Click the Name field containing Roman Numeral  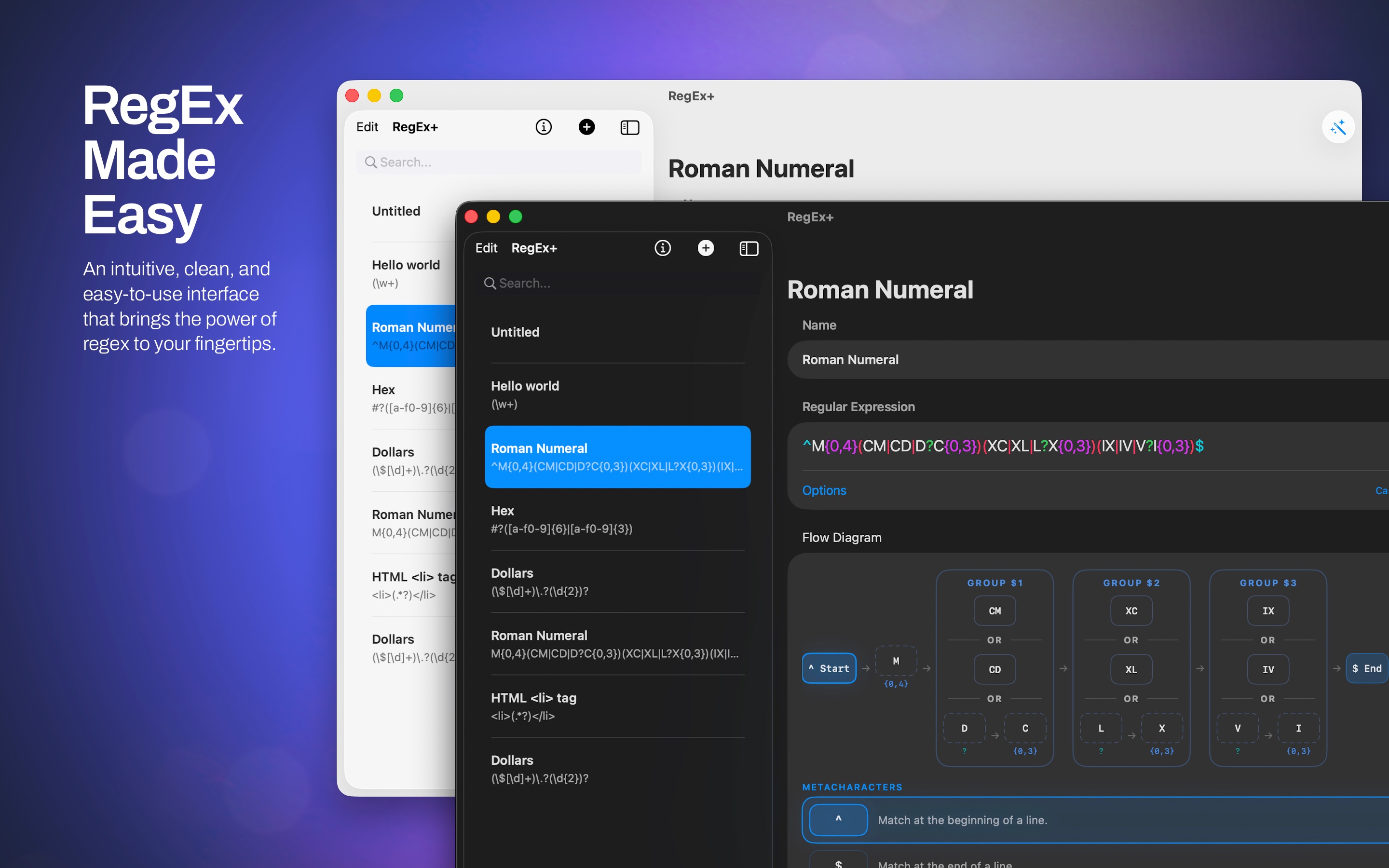click(x=1088, y=359)
